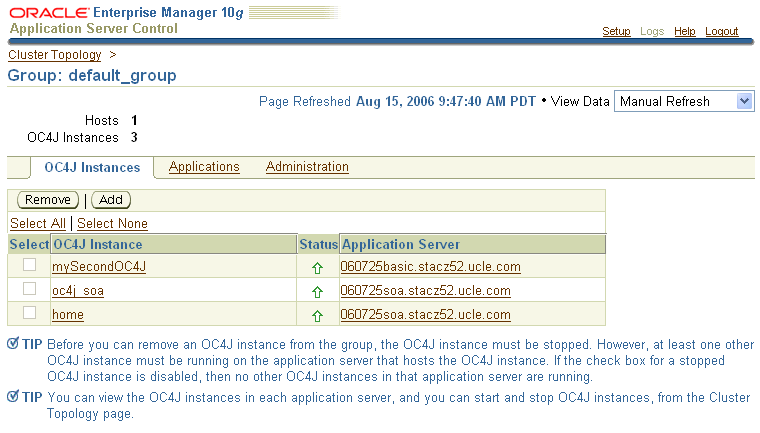The height and width of the screenshot is (433, 760).
Task: Click the Group: default_group heading
Action: click(x=92, y=76)
